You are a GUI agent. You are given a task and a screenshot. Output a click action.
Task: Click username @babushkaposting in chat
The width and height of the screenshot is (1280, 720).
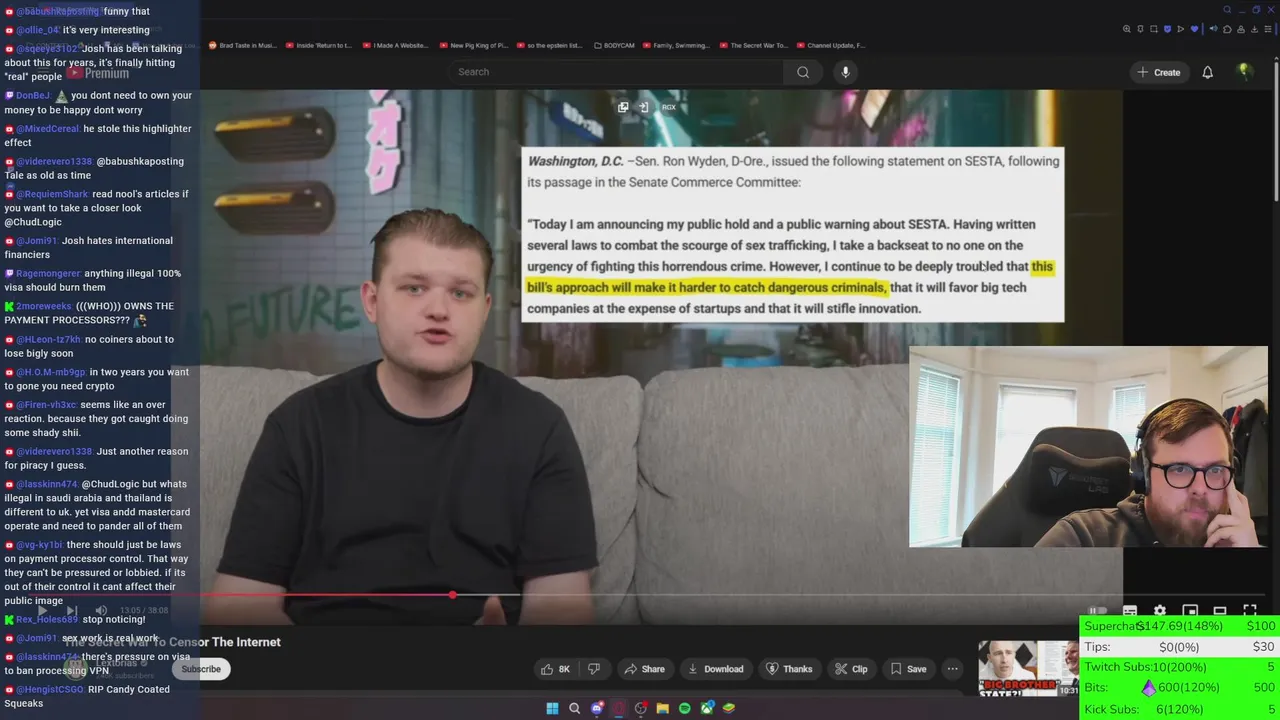point(58,11)
